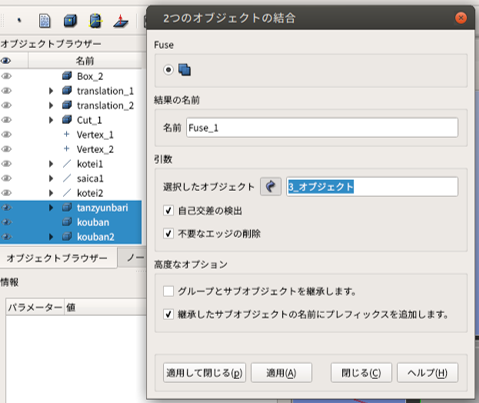Click the Cut_1 solid icon
This screenshot has height=403, width=479.
tap(67, 120)
